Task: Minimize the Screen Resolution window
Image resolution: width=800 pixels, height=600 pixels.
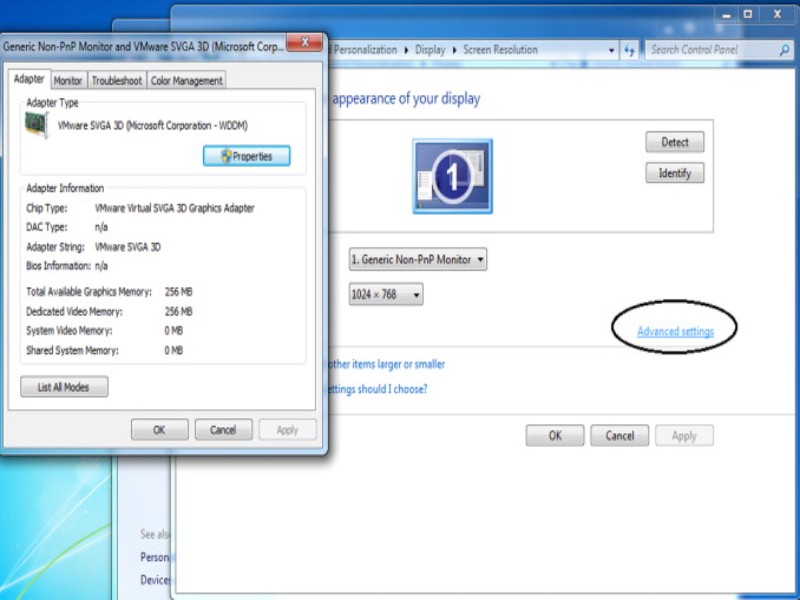Action: (x=726, y=15)
